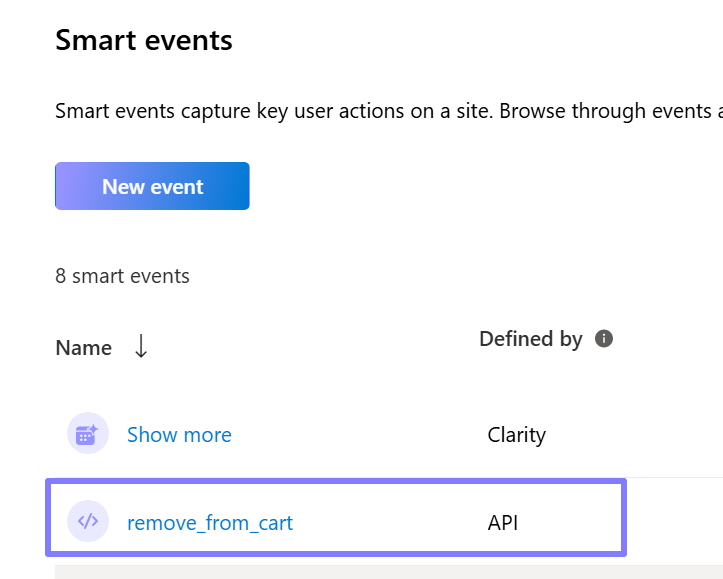Click the New event button
Viewport: 723px width, 579px height.
(x=152, y=186)
